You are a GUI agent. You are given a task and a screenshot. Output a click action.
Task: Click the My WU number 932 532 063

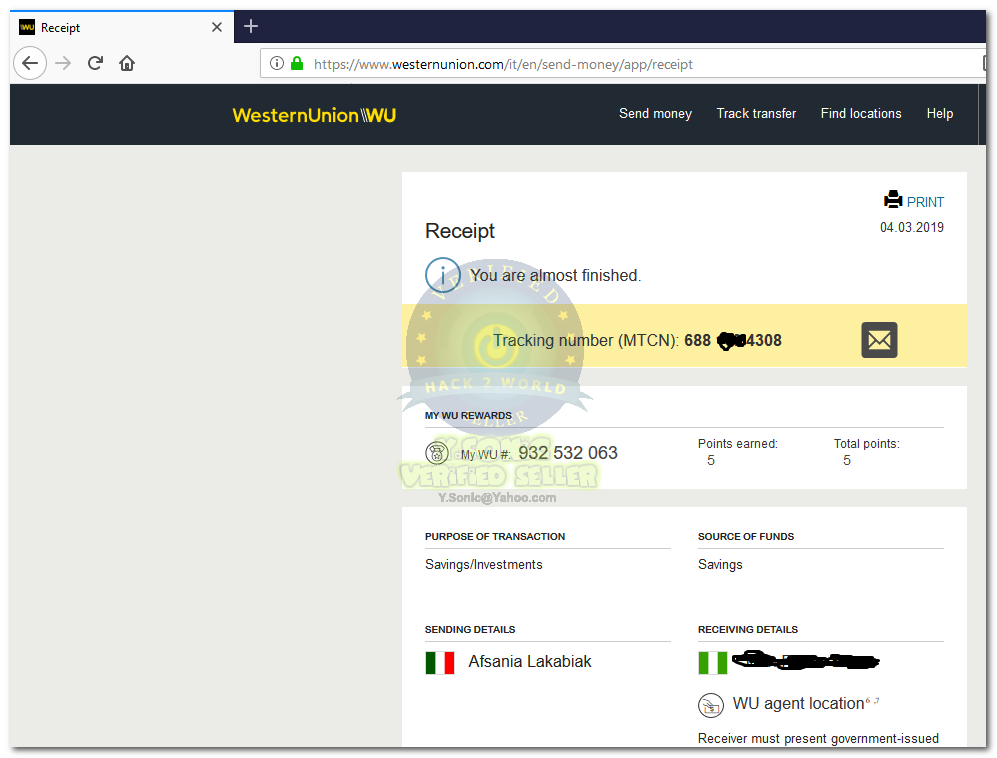tap(568, 453)
